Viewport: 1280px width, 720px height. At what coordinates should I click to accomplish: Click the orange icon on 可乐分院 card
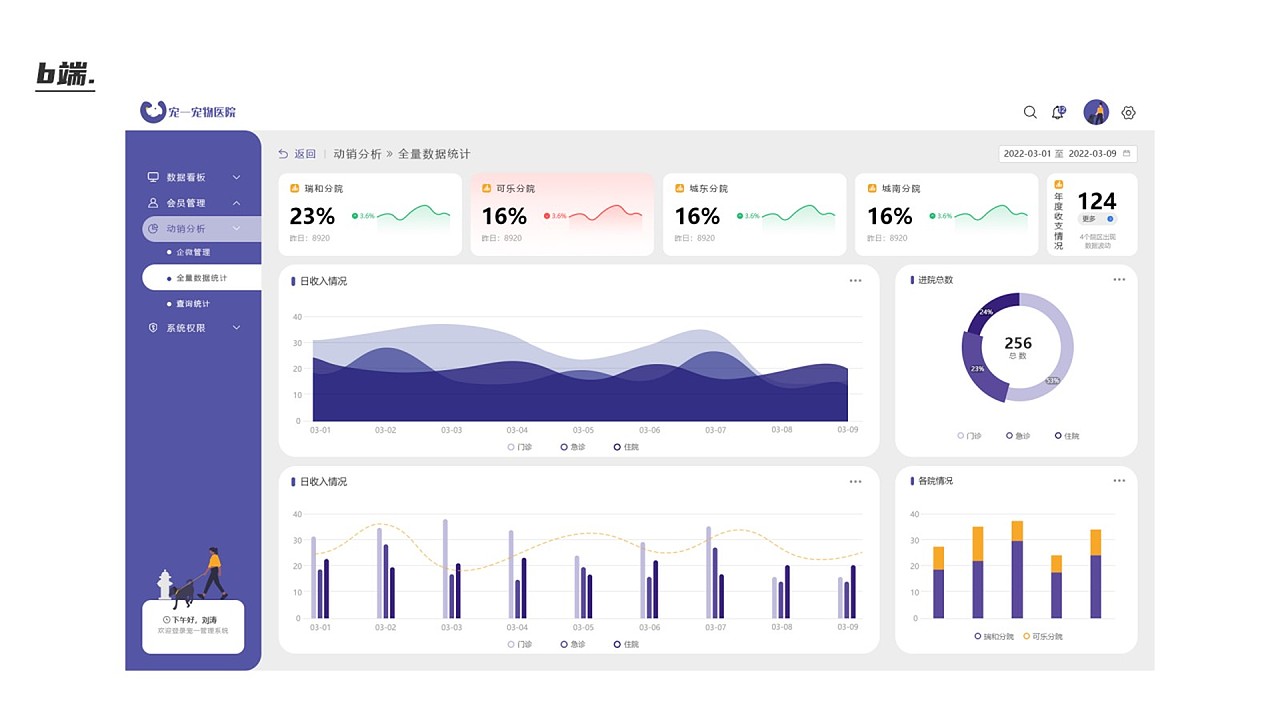pyautogui.click(x=486, y=188)
